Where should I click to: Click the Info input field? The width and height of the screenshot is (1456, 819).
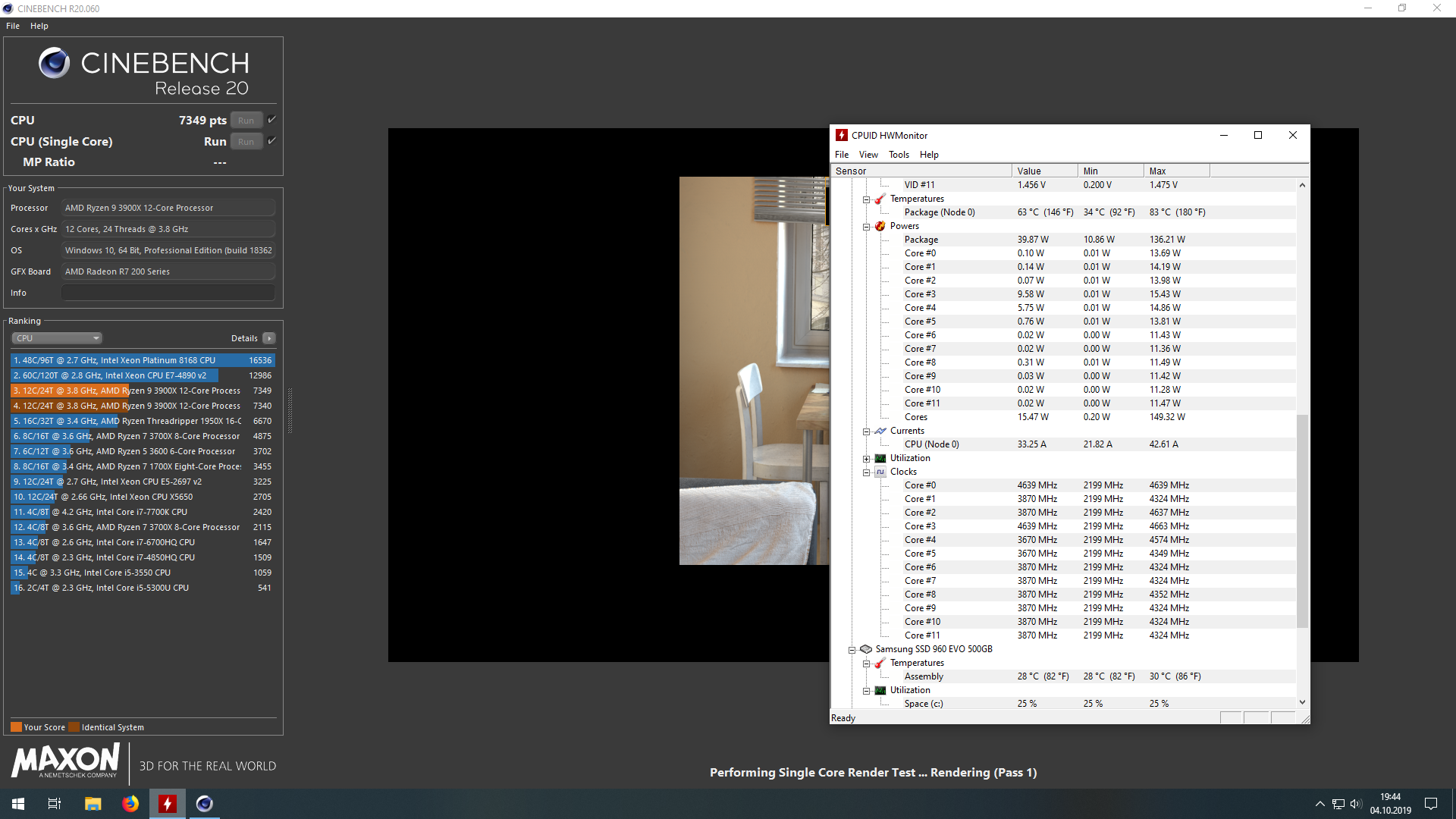coord(168,293)
